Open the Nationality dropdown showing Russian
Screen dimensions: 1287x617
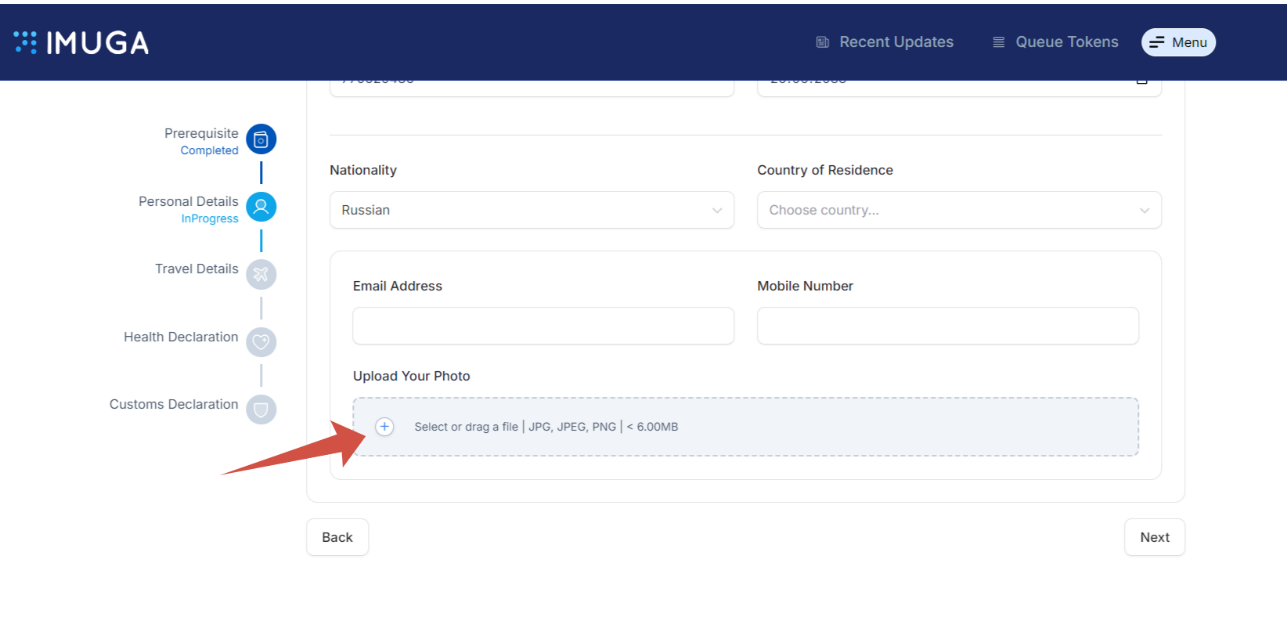point(531,210)
